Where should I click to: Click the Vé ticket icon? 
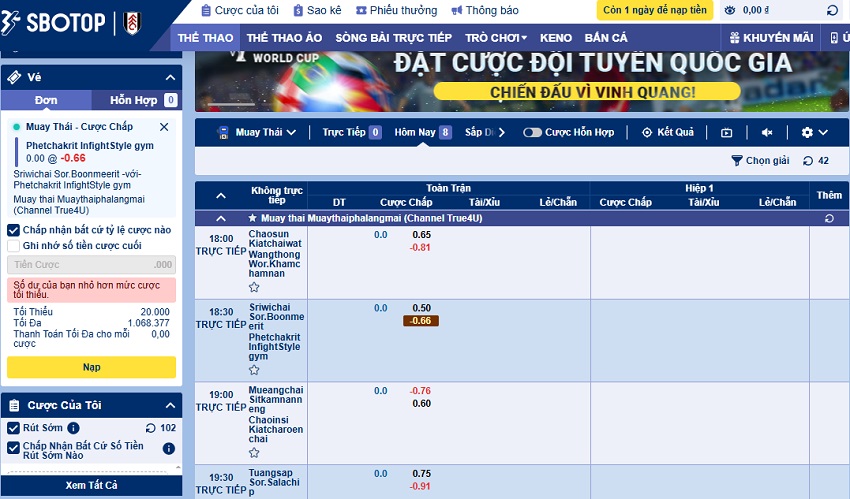14,77
